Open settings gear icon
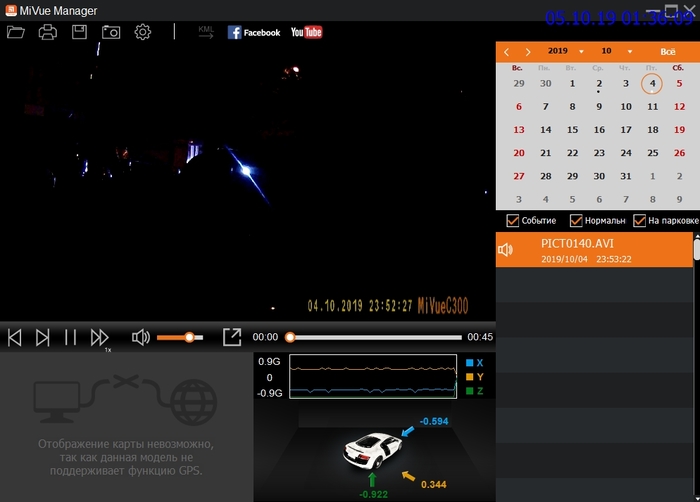The image size is (700, 502). click(x=143, y=32)
